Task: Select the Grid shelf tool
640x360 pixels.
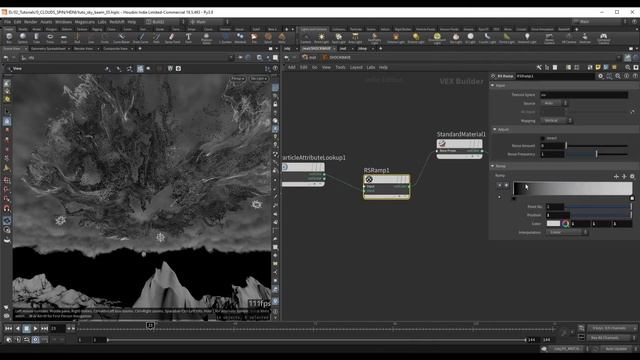Action: (x=64, y=38)
